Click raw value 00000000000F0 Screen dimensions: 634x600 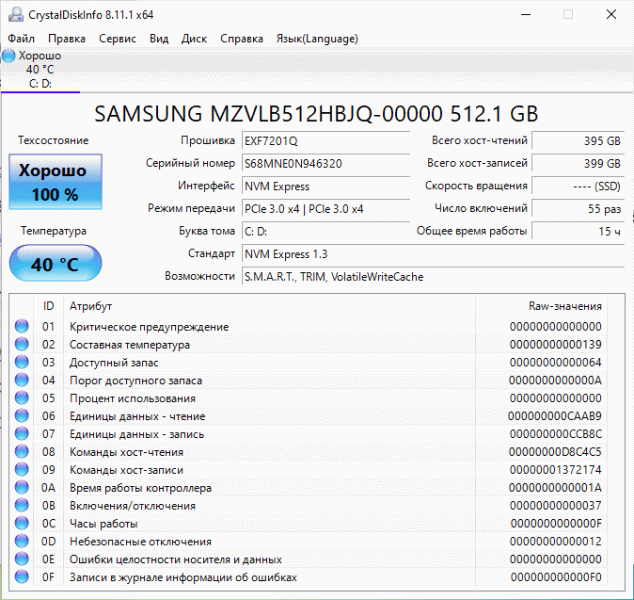tap(556, 577)
